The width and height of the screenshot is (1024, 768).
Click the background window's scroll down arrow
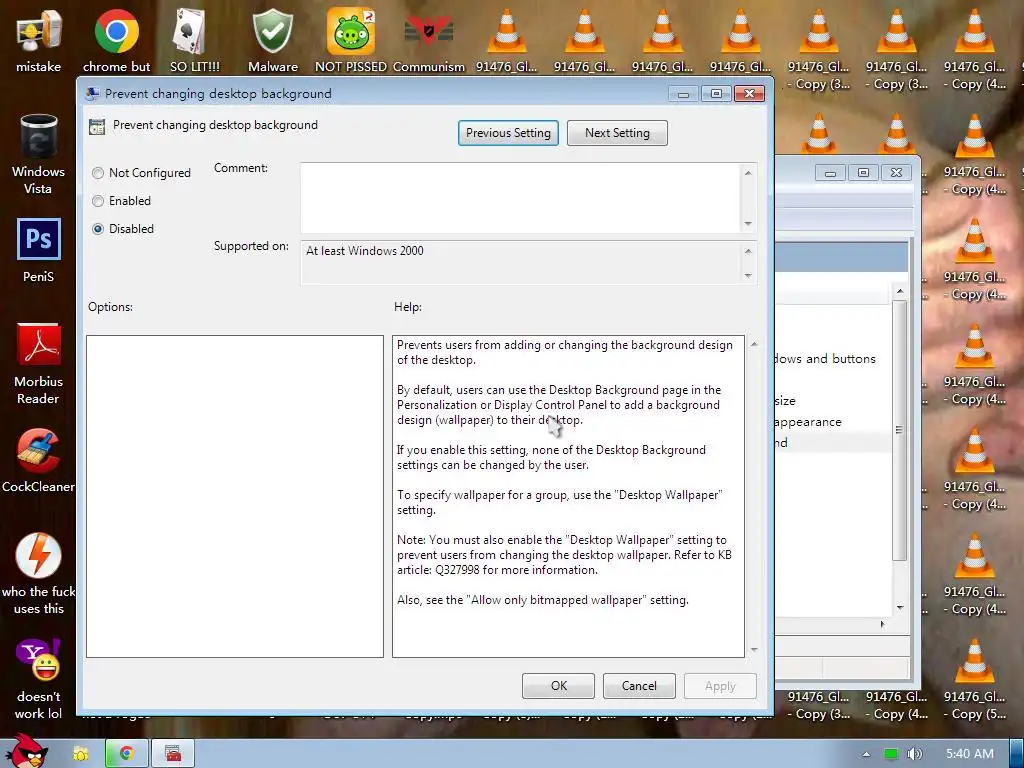pos(900,607)
